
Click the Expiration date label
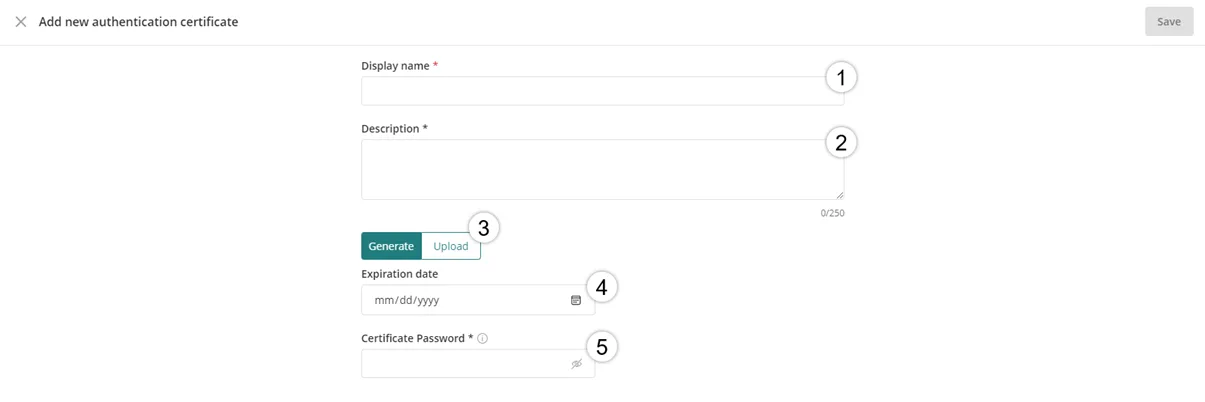399,274
